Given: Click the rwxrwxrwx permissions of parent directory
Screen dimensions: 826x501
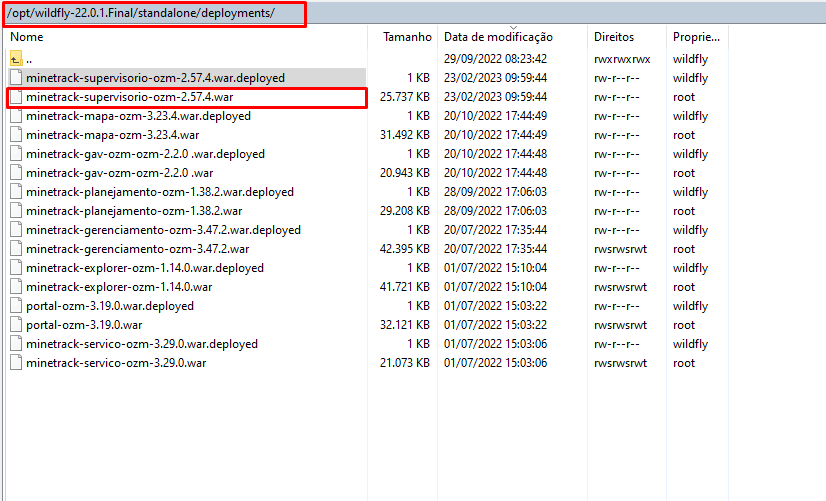Looking at the screenshot, I should 622,59.
